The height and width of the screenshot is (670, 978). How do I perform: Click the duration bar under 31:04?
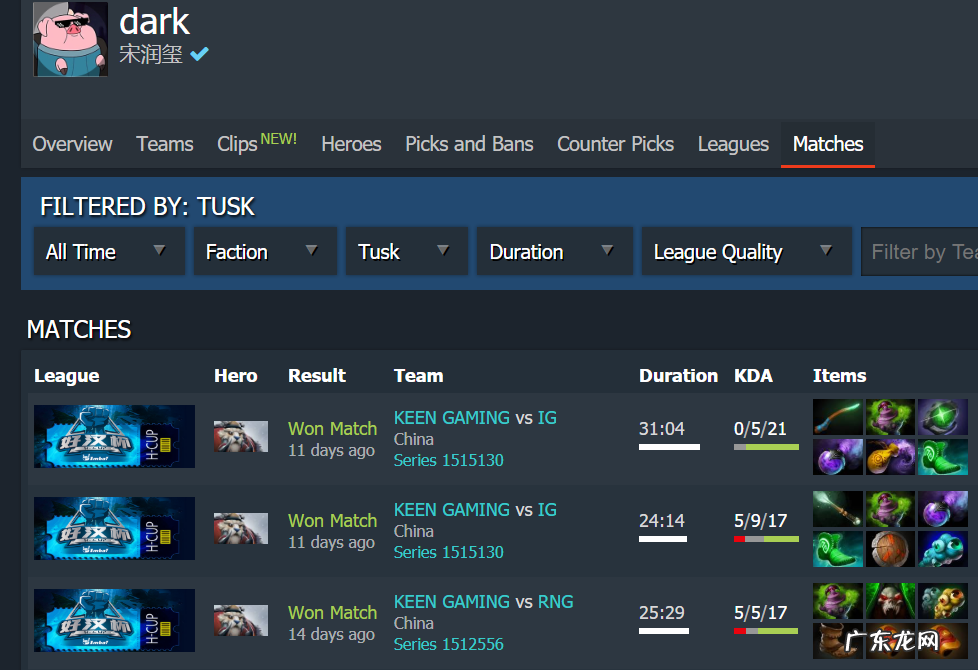tap(669, 447)
